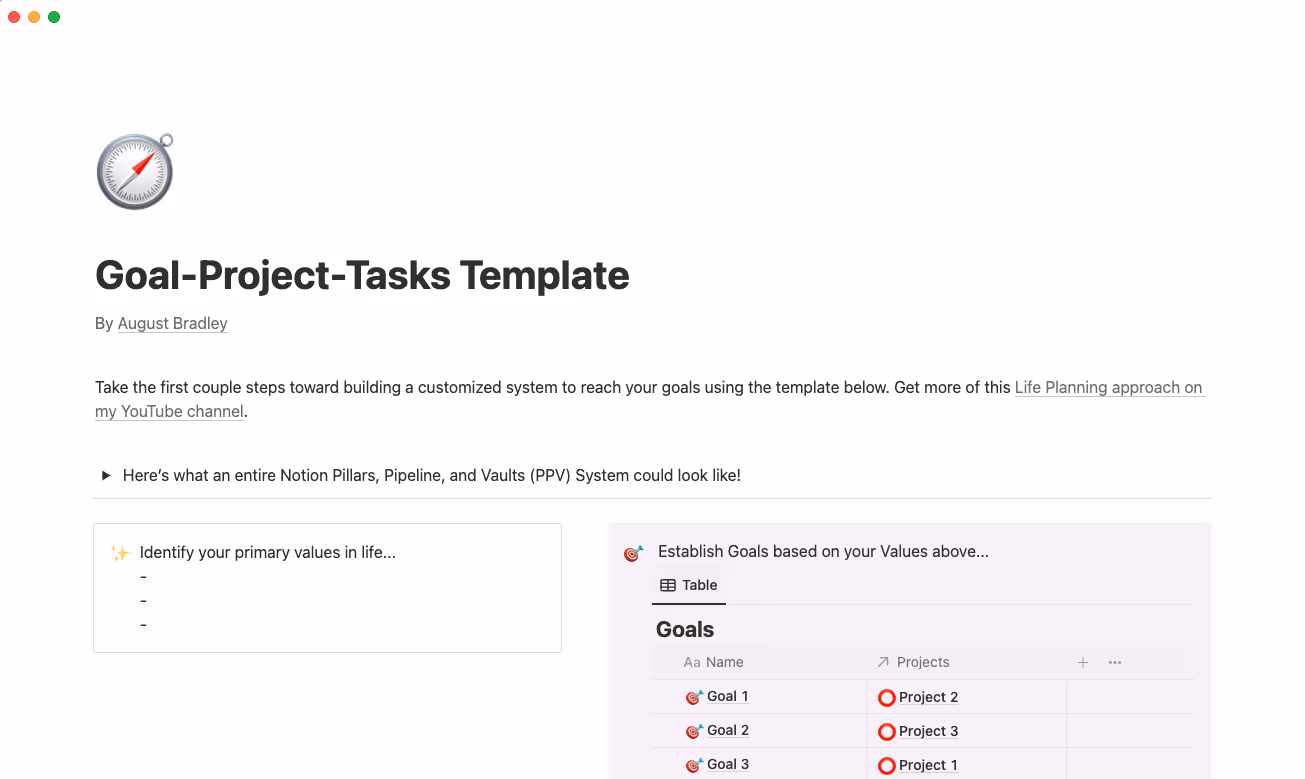The width and height of the screenshot is (1305, 779).
Task: Click the compass page icon
Action: [134, 171]
